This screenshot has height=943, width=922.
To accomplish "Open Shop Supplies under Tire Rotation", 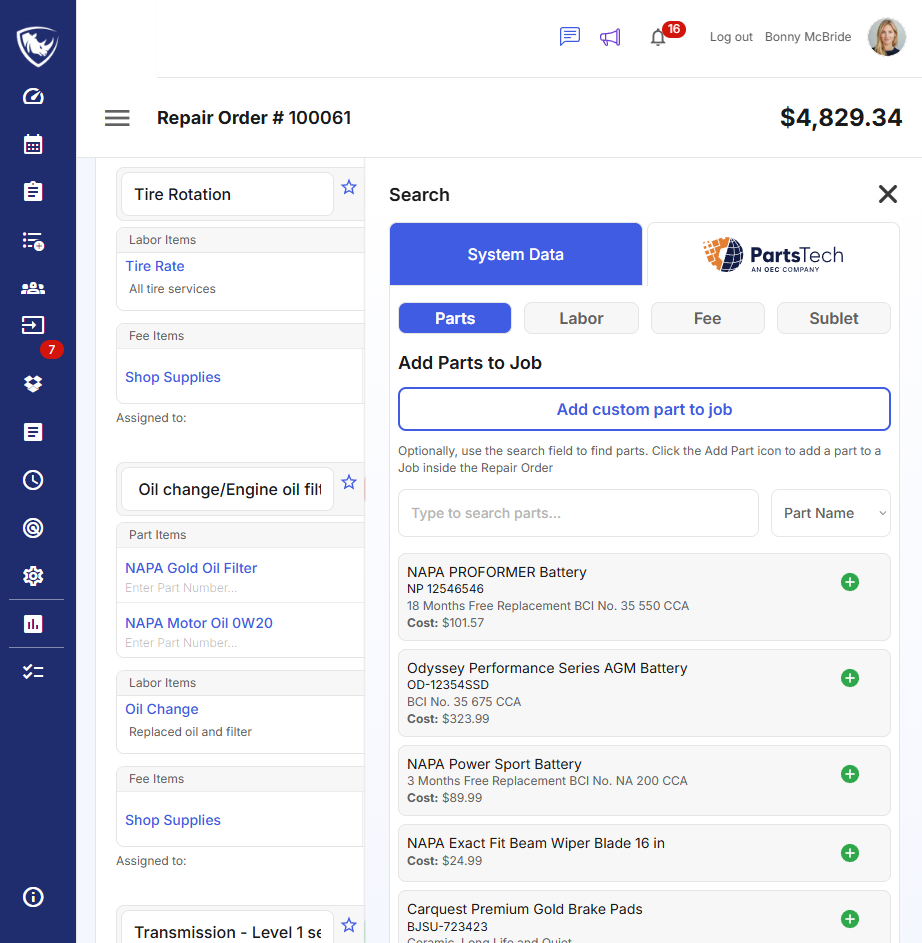I will pos(173,377).
